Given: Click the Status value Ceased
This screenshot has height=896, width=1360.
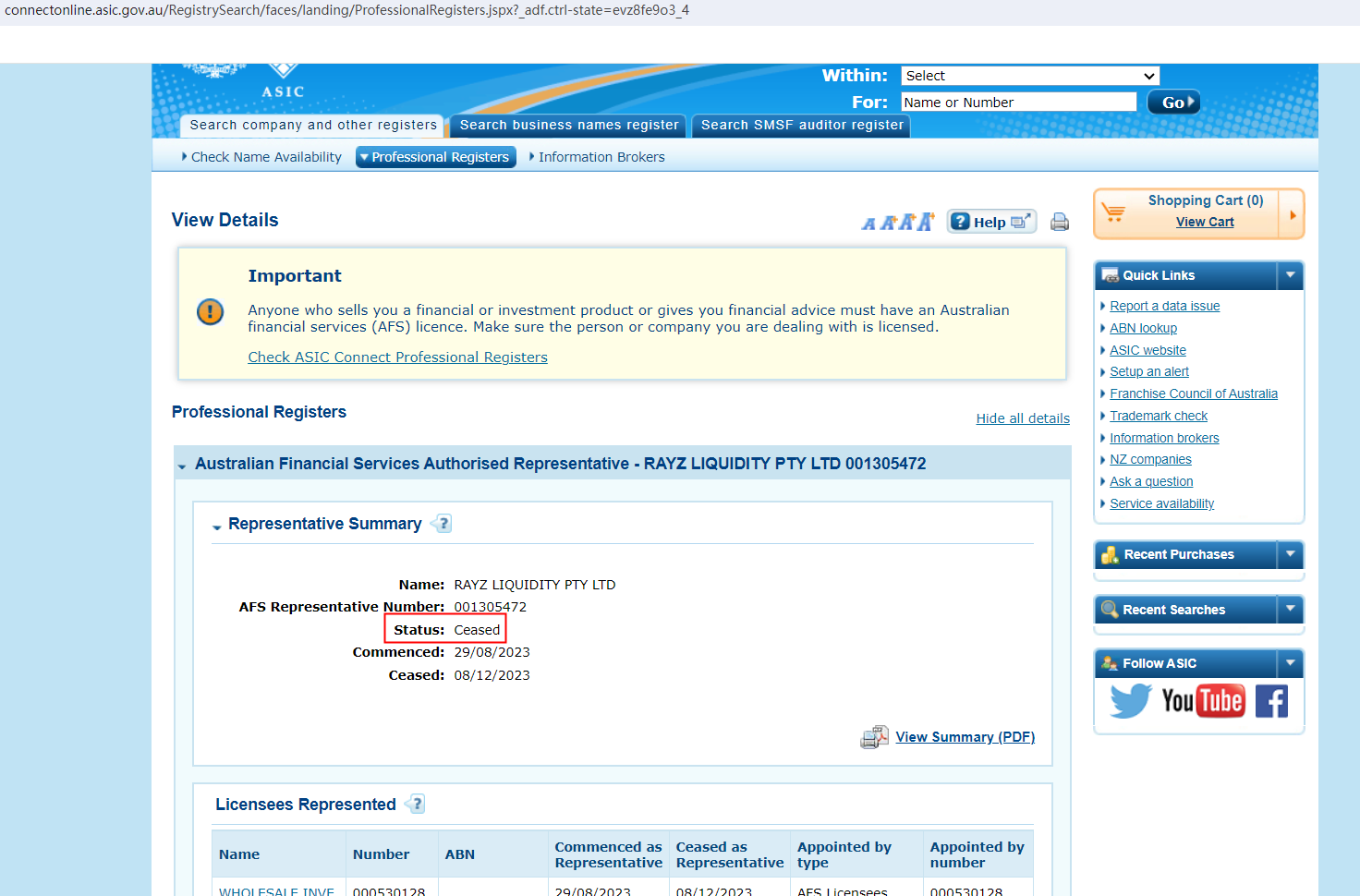Looking at the screenshot, I should (477, 630).
